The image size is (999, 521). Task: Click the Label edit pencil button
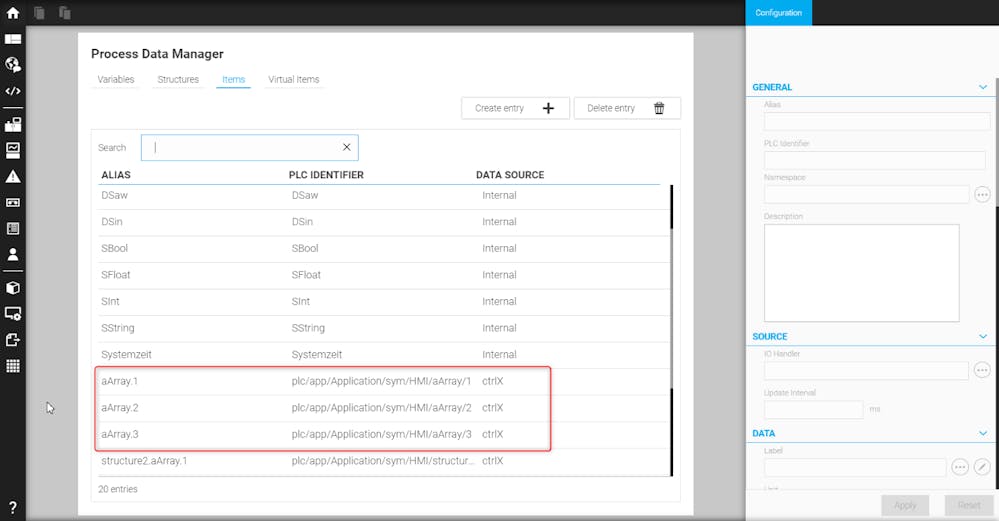pyautogui.click(x=982, y=467)
